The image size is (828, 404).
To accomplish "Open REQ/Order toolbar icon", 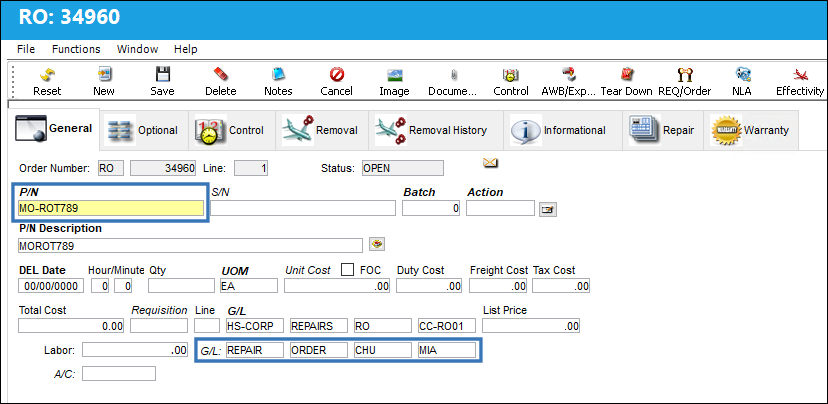I will click(x=685, y=74).
